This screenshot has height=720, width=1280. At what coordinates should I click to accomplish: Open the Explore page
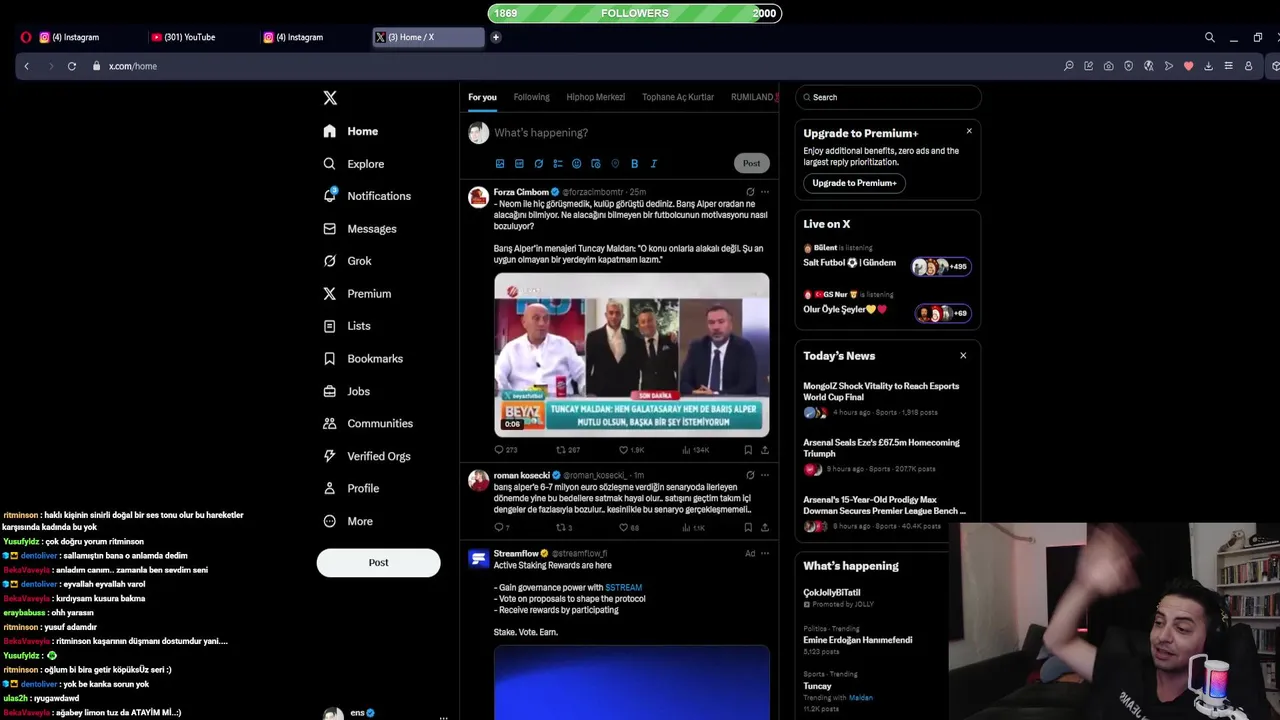[x=354, y=164]
